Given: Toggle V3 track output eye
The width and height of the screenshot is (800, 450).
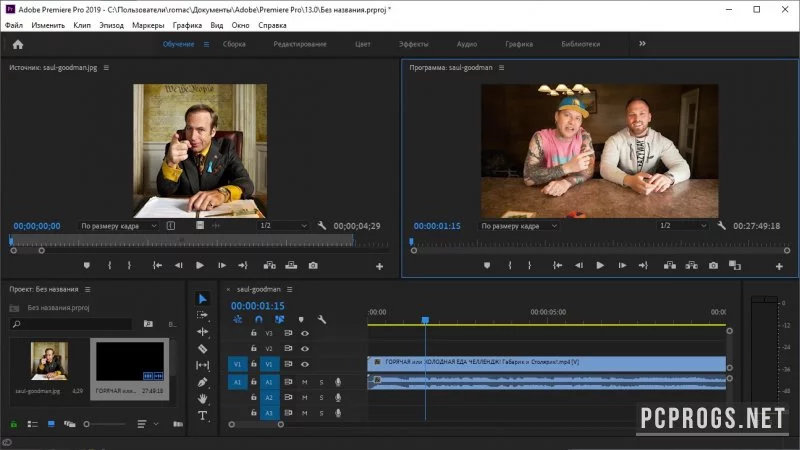Looking at the screenshot, I should point(305,333).
